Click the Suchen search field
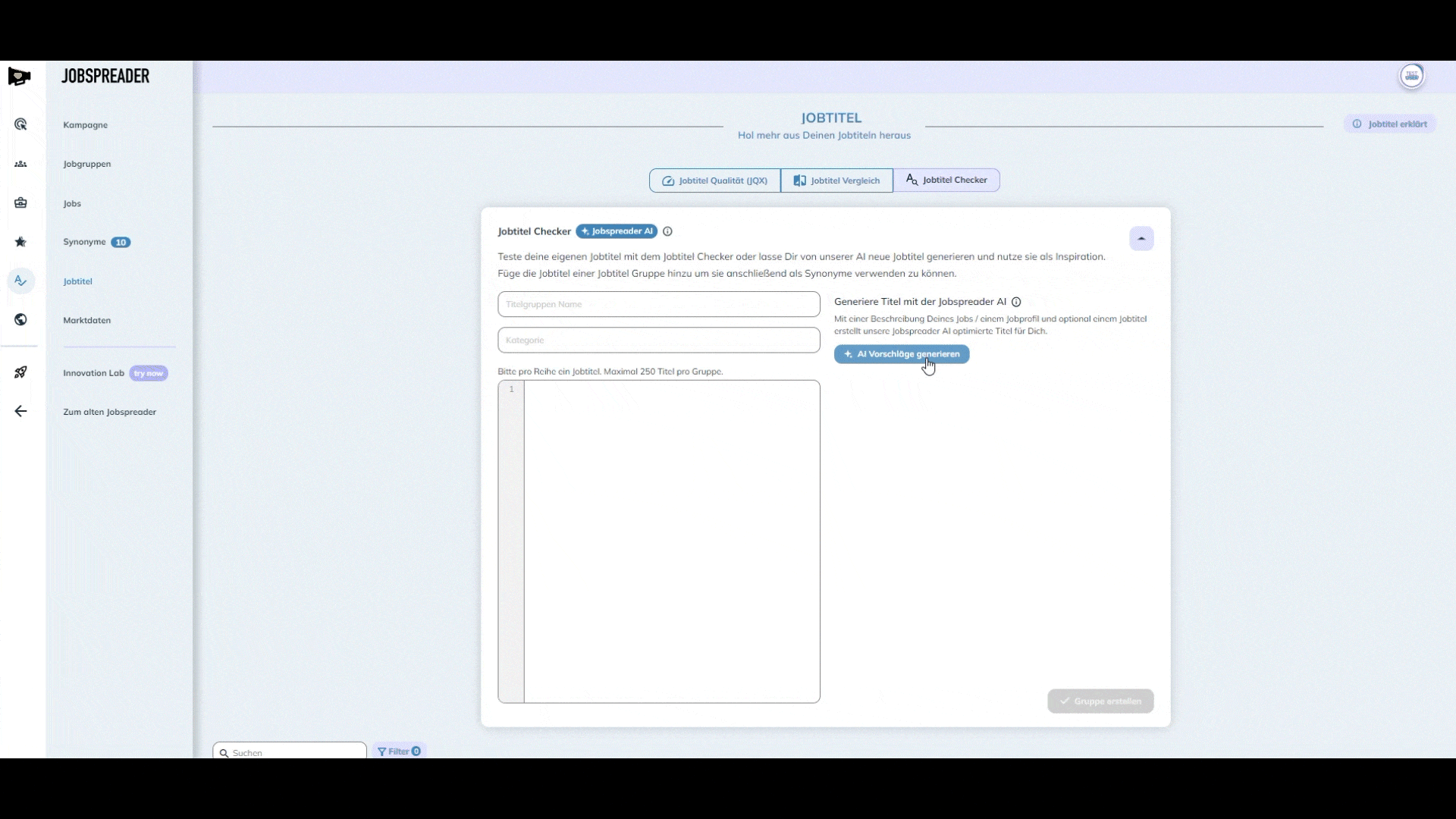 pos(290,752)
